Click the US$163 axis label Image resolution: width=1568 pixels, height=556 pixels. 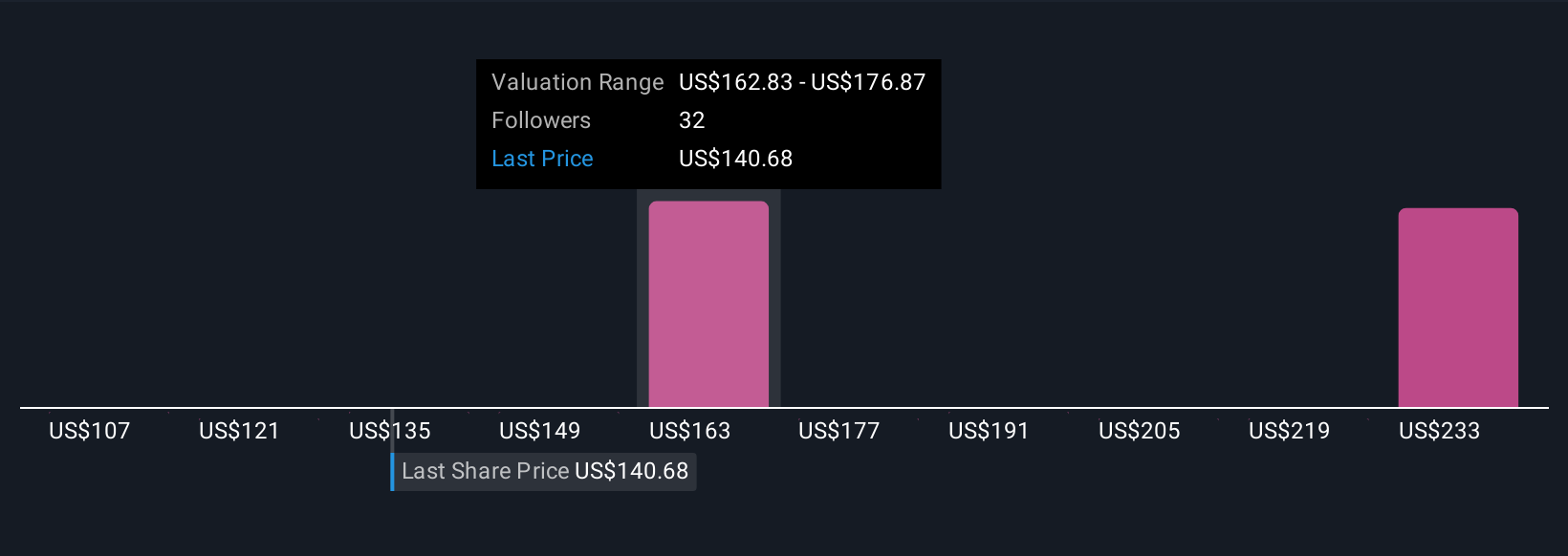point(689,431)
